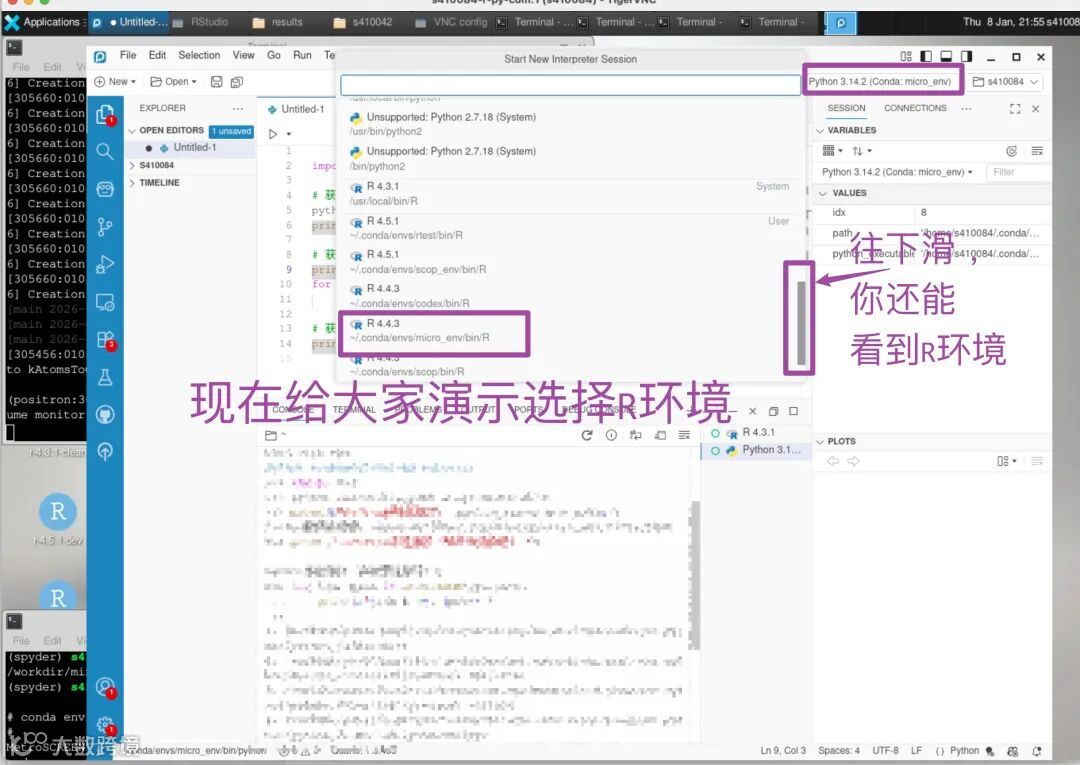The width and height of the screenshot is (1080, 765).
Task: Switch to the SESSION tab
Action: (x=846, y=108)
